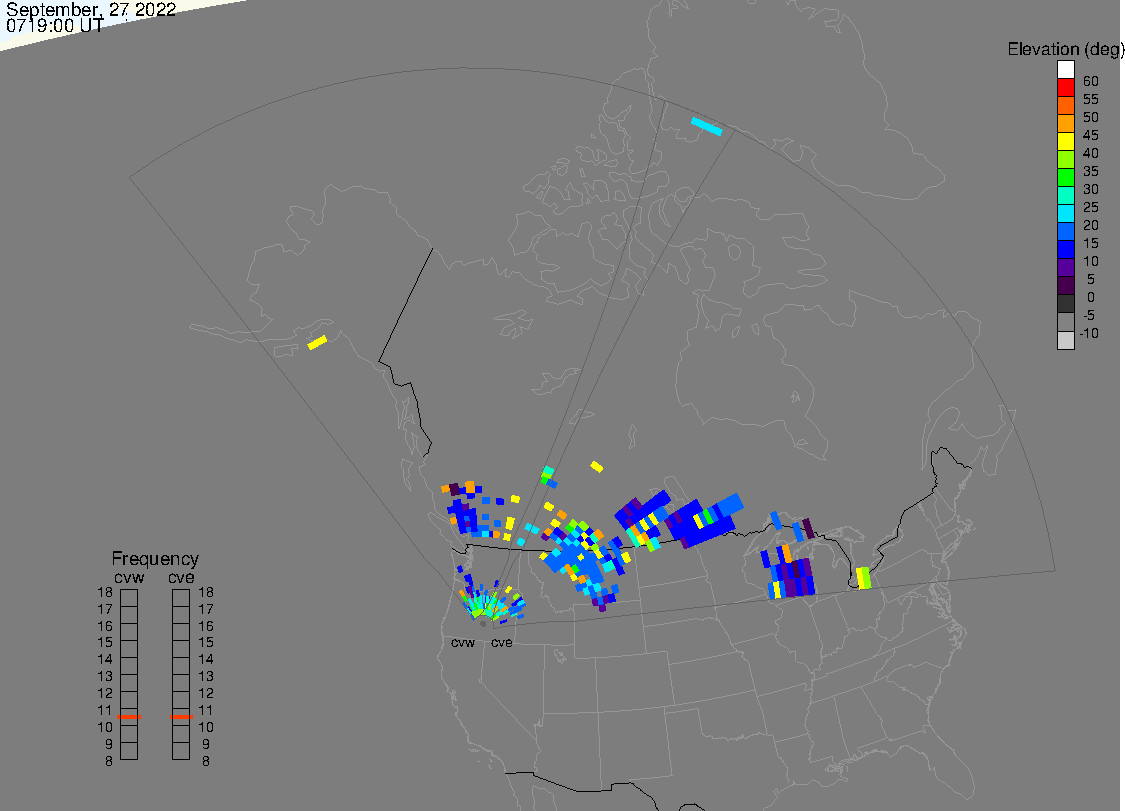The width and height of the screenshot is (1125, 811).
Task: Click the 'cvw' label under Frequency heading
Action: (x=129, y=578)
